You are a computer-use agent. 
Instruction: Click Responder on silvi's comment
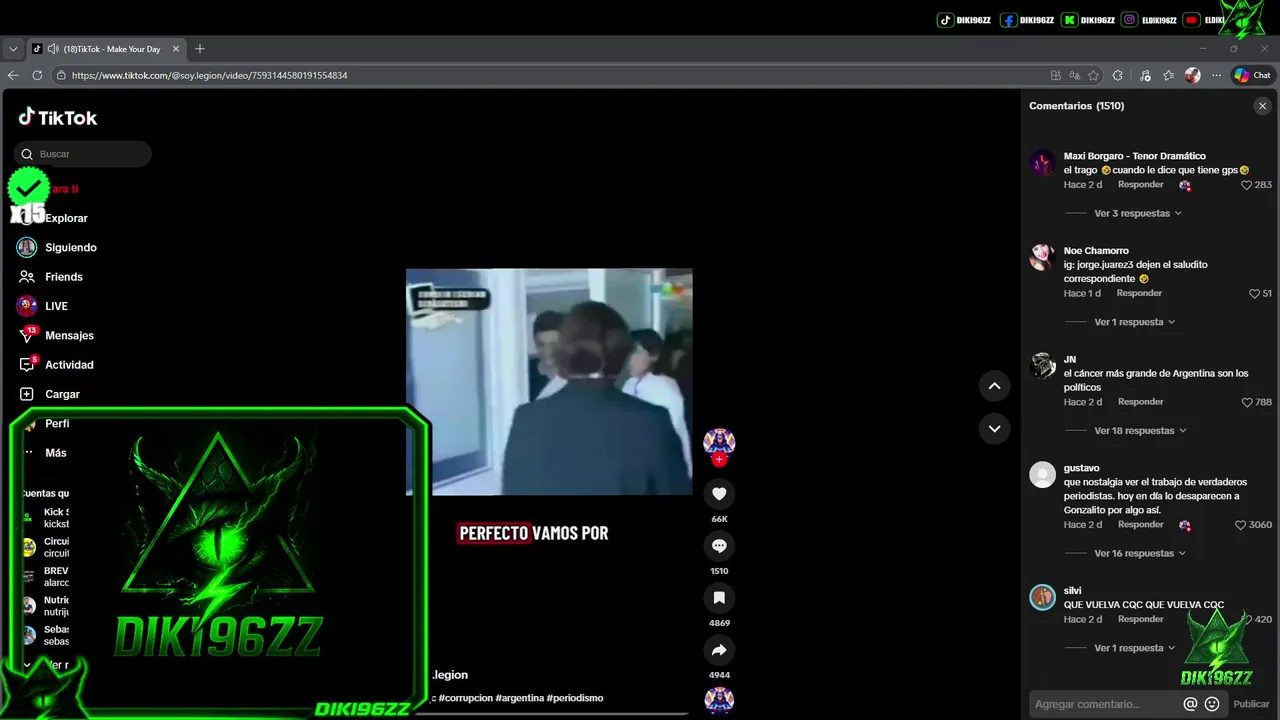click(1140, 619)
